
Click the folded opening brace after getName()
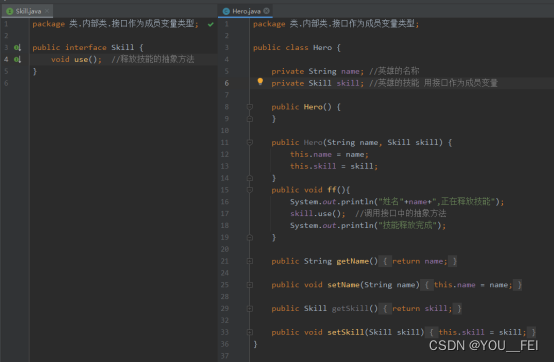(x=385, y=261)
